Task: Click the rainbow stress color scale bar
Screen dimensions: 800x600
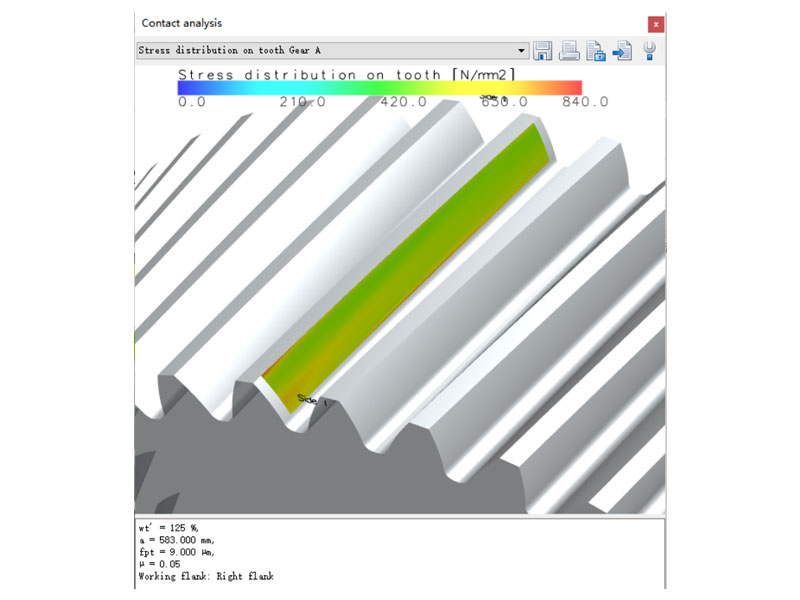Action: tap(380, 88)
